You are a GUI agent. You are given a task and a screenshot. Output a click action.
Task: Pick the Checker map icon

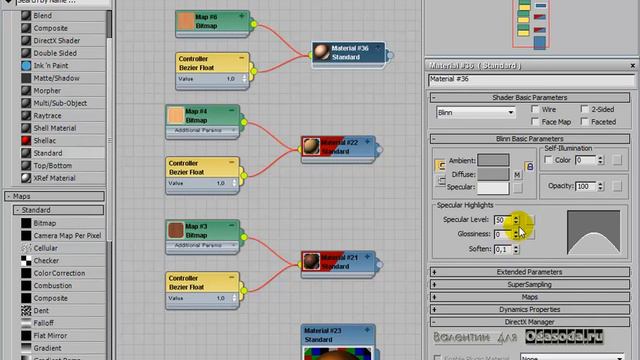click(x=26, y=260)
